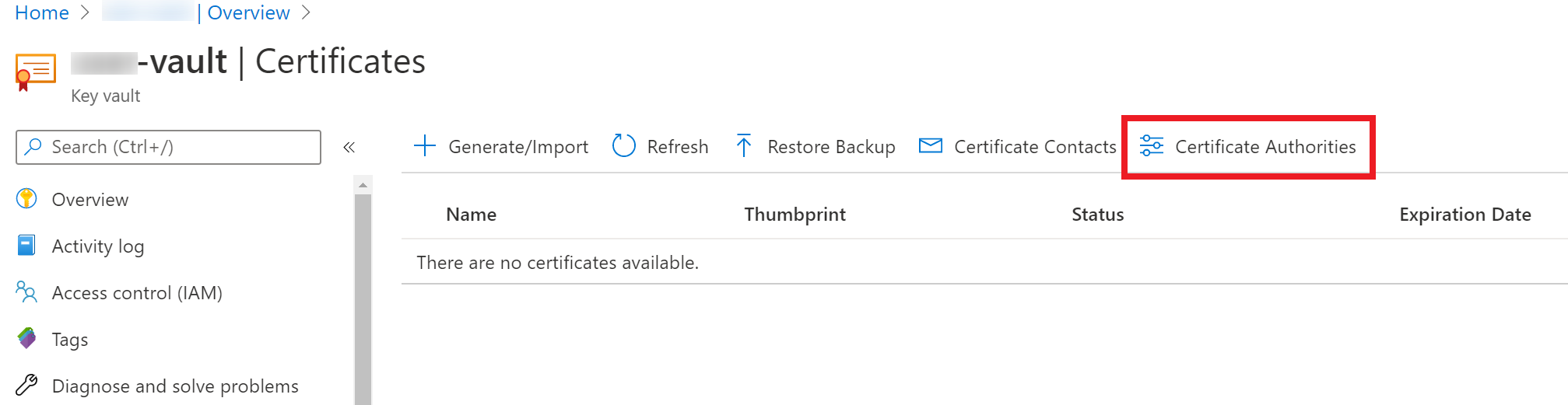Click the chevron after Home breadcrumb
Image resolution: width=1568 pixels, height=405 pixels.
click(86, 12)
